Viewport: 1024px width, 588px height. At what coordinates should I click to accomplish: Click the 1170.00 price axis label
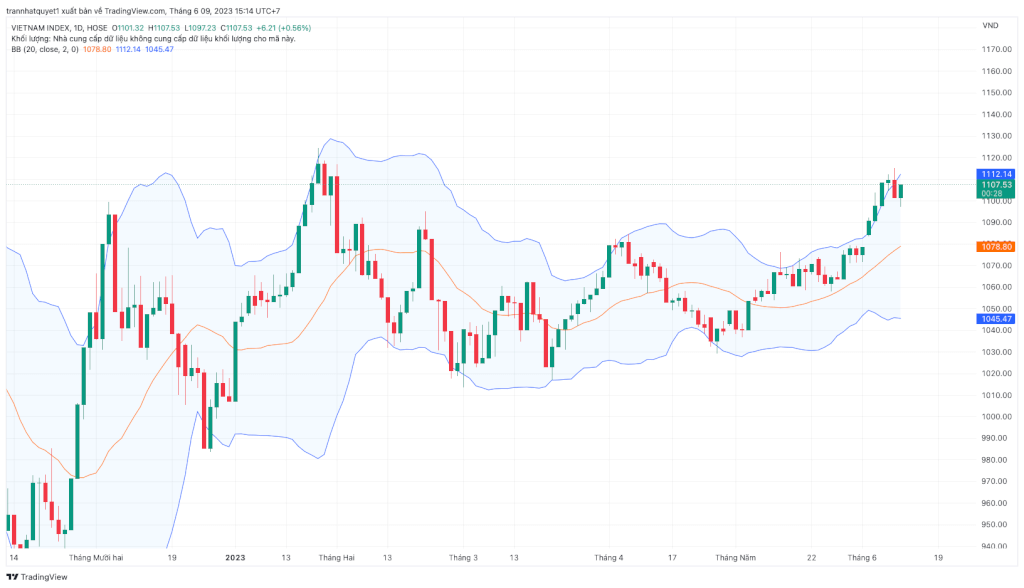click(997, 50)
